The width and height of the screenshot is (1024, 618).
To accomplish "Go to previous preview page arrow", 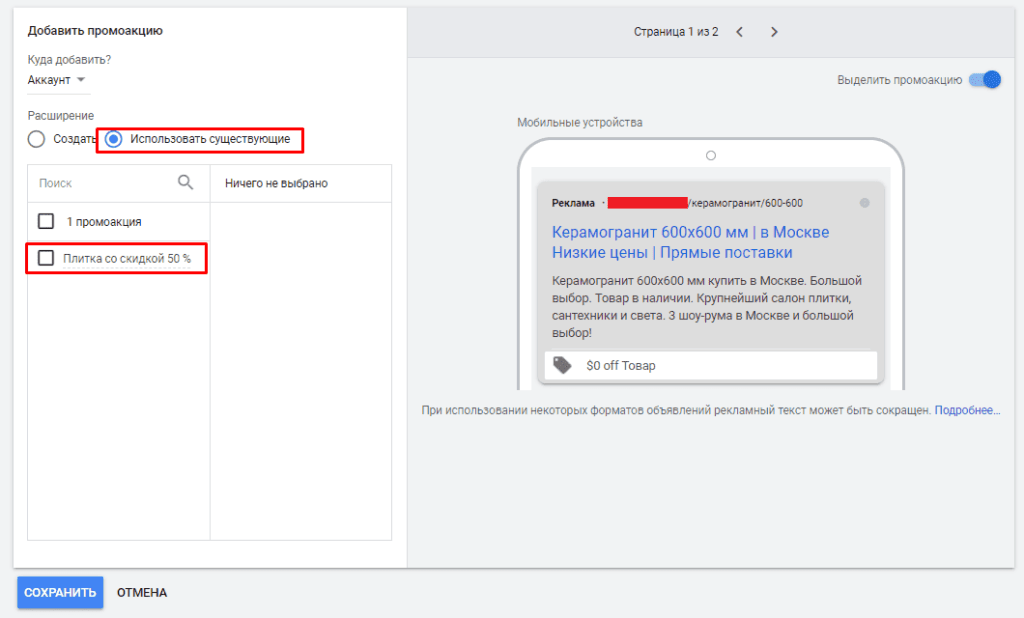I will 739,31.
